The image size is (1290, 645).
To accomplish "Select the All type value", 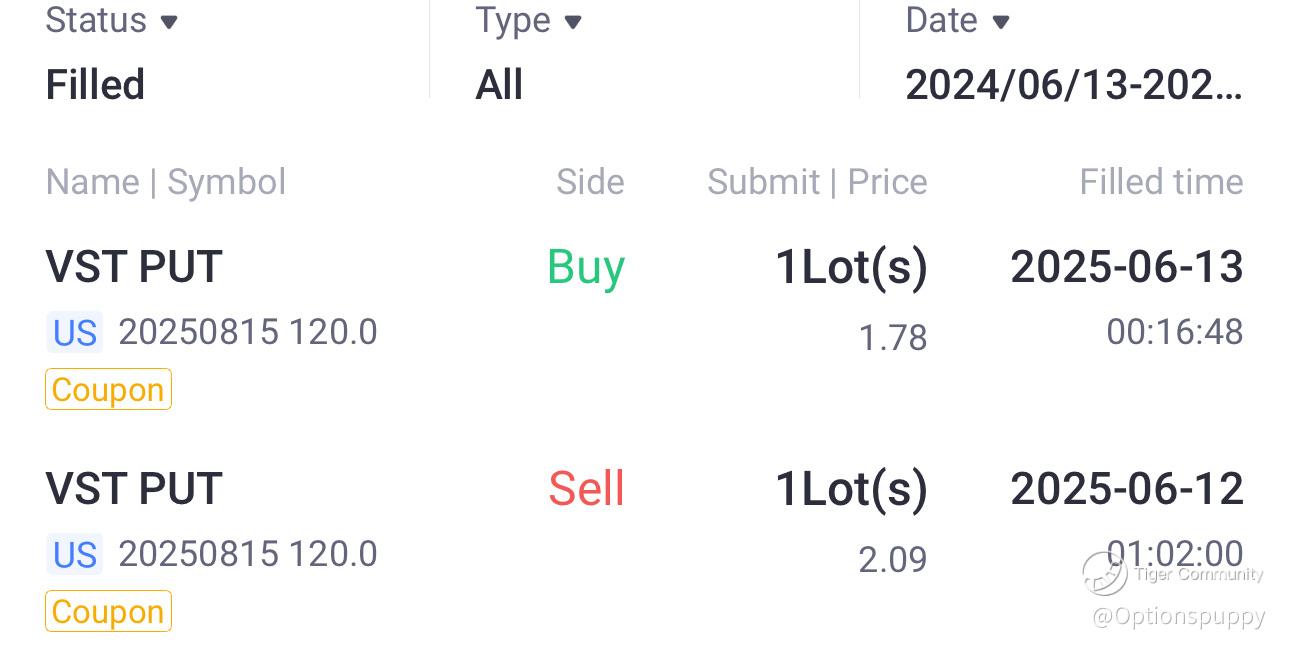I will point(499,85).
